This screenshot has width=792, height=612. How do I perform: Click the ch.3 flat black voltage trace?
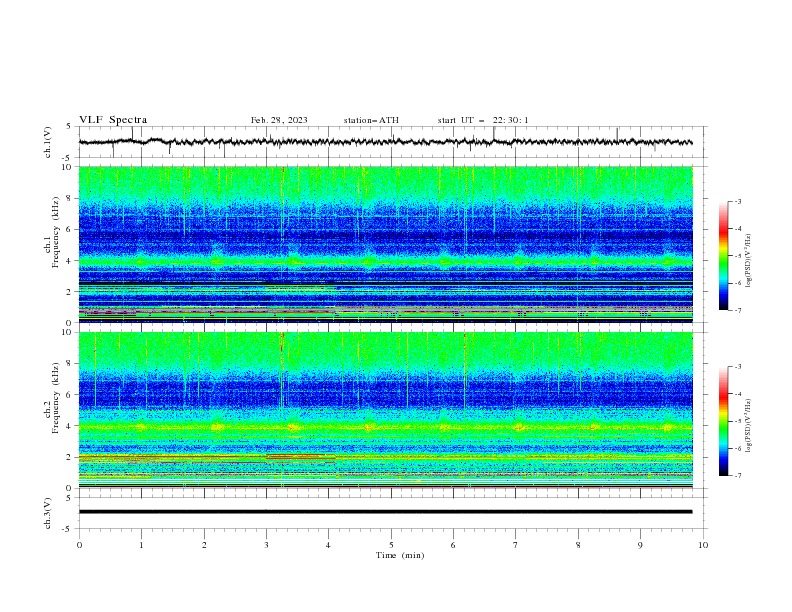click(385, 512)
